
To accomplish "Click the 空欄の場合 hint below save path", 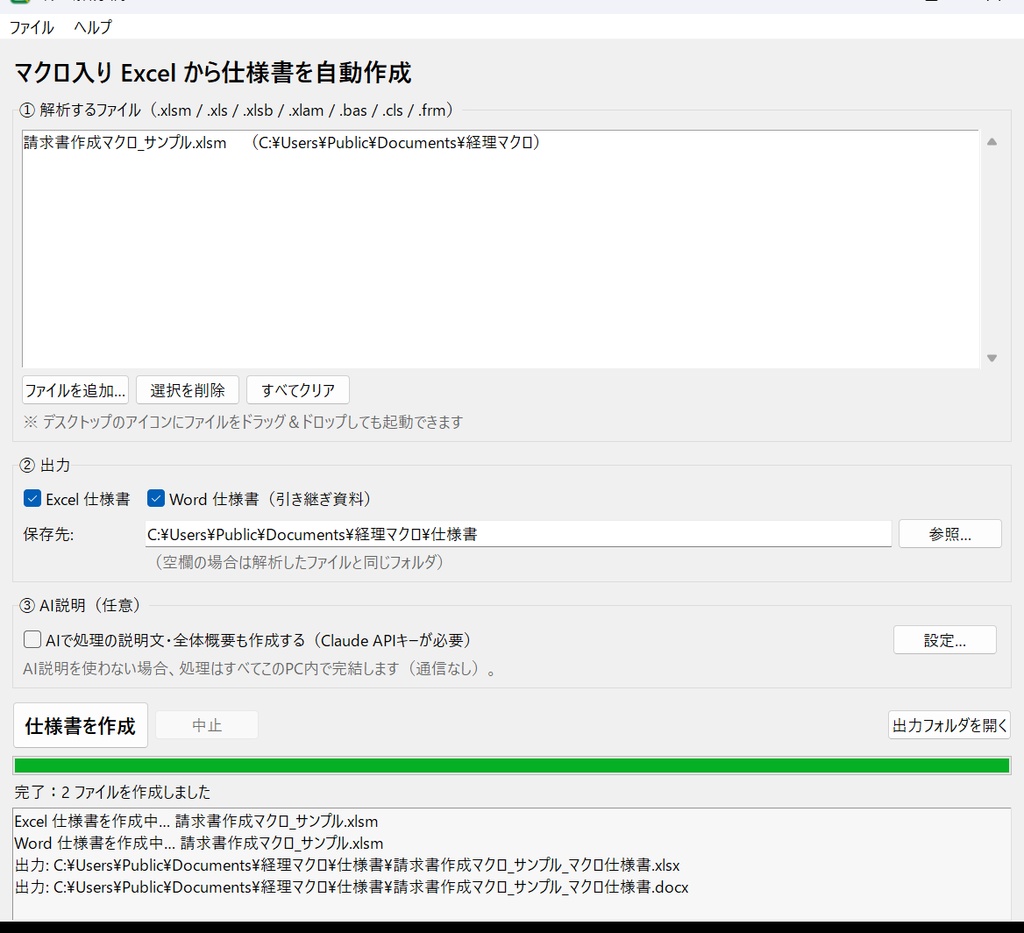I will [298, 562].
